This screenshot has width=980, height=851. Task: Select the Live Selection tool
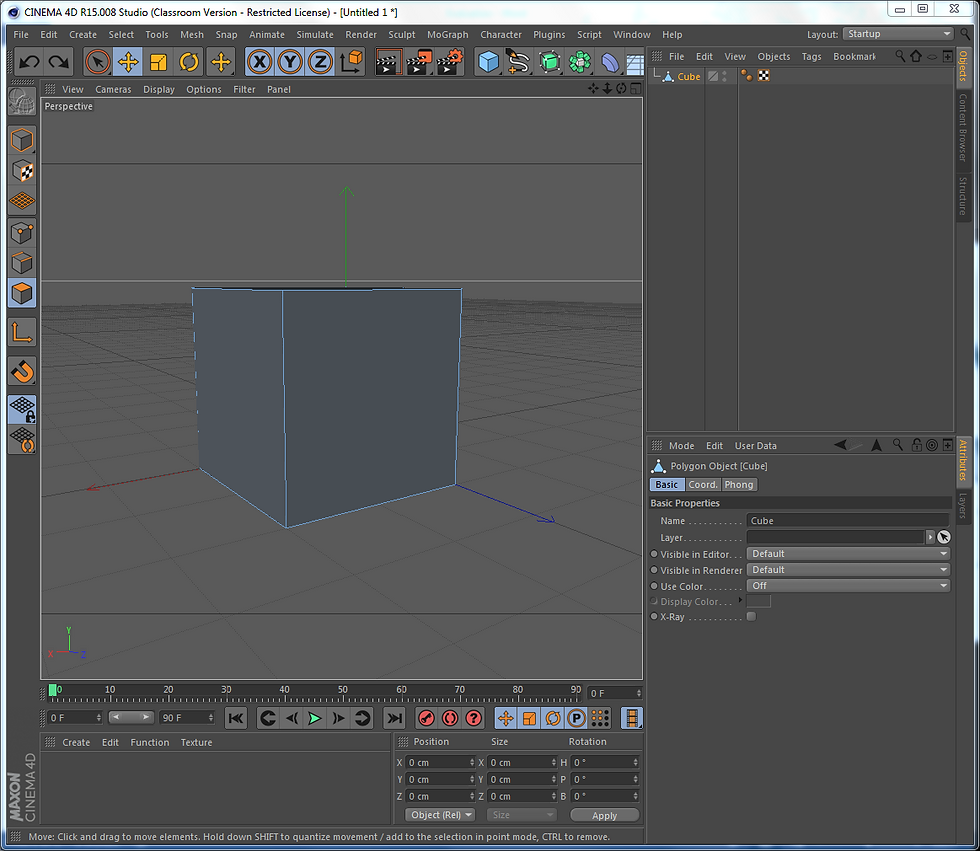(x=97, y=62)
